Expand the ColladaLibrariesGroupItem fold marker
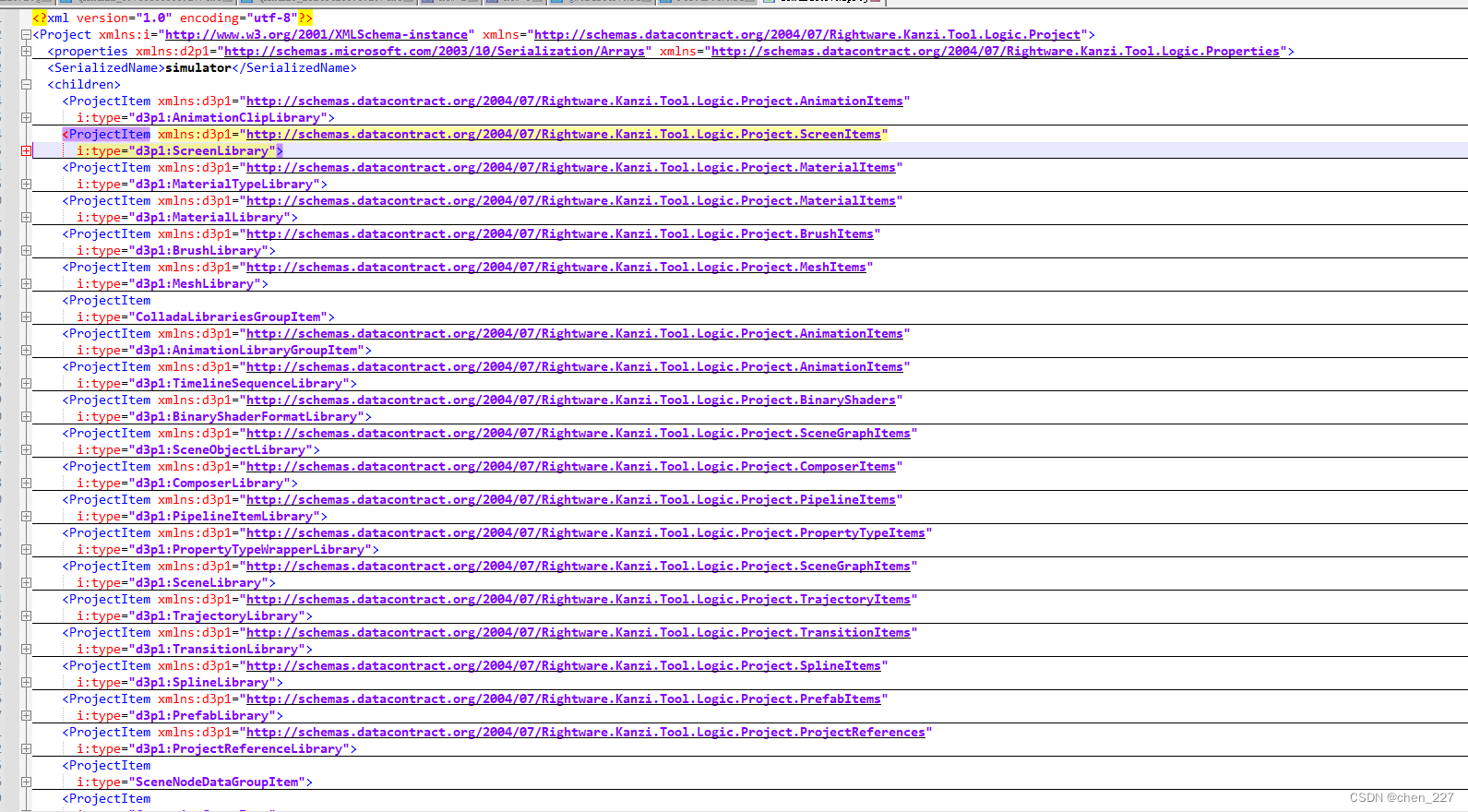 coord(26,317)
